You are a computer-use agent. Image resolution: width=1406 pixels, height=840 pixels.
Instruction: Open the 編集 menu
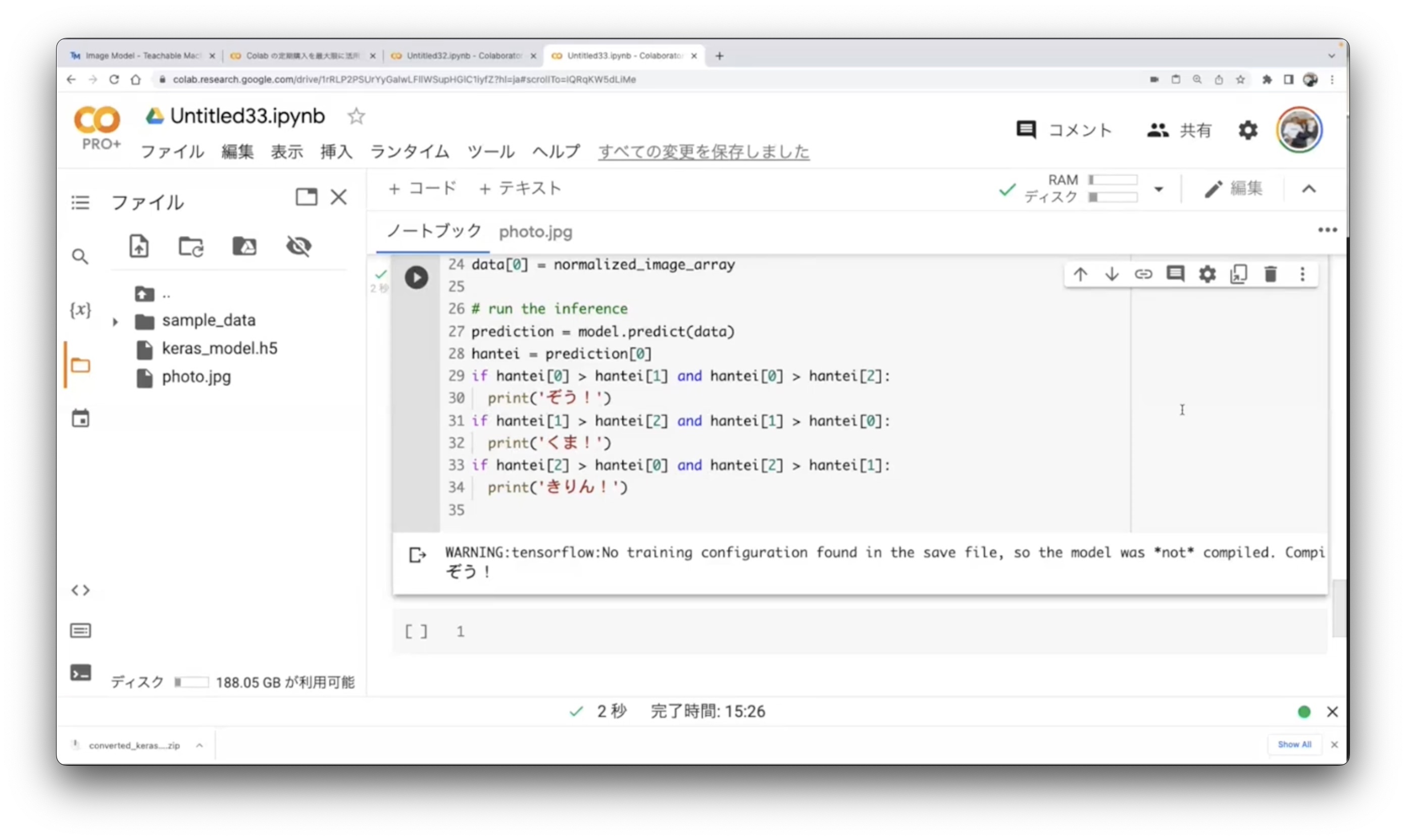pyautogui.click(x=237, y=152)
